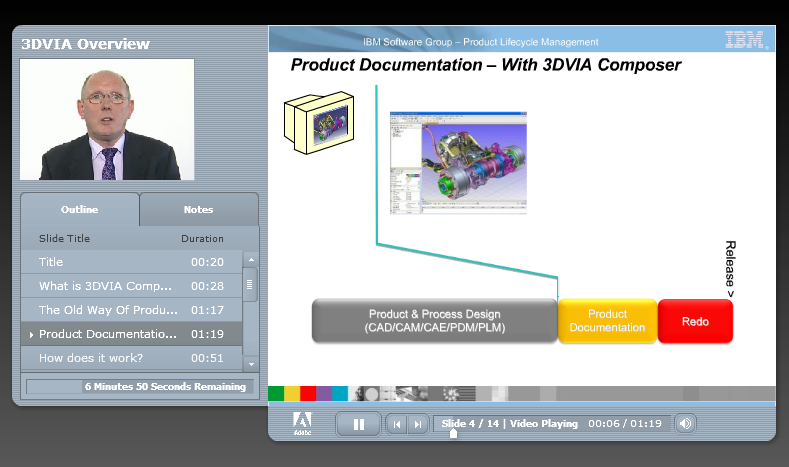Switch to the Notes tab
This screenshot has width=789, height=467.
click(198, 209)
